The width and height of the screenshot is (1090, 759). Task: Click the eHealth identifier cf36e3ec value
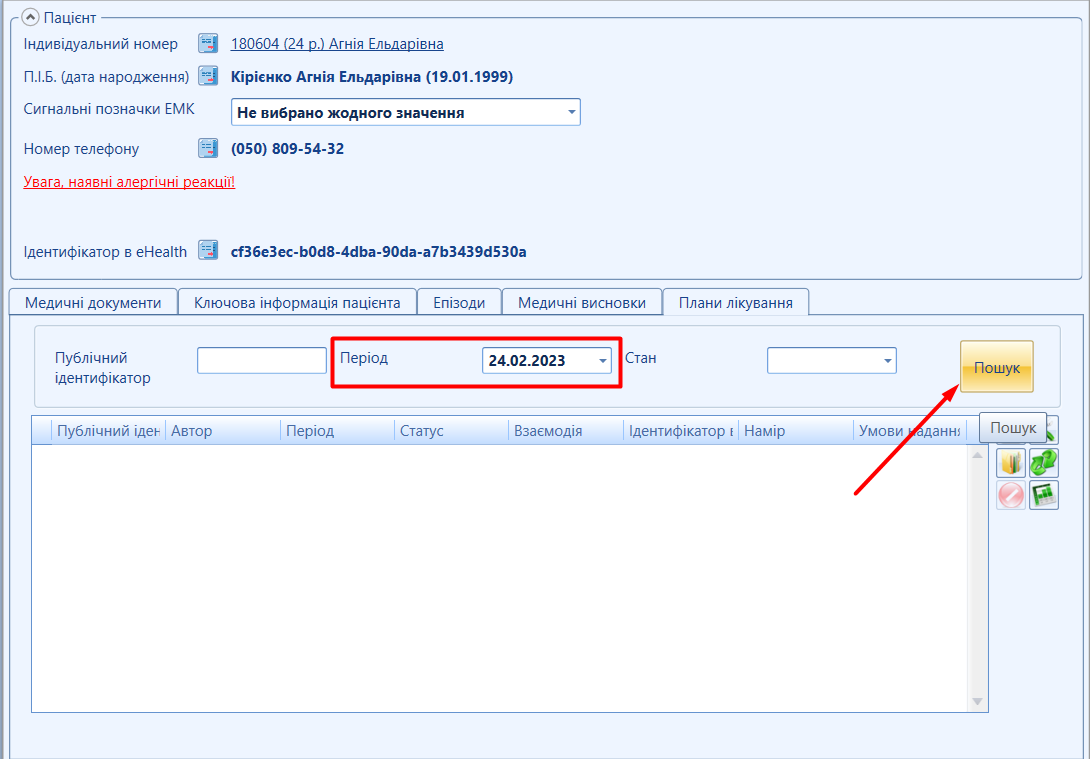(378, 252)
